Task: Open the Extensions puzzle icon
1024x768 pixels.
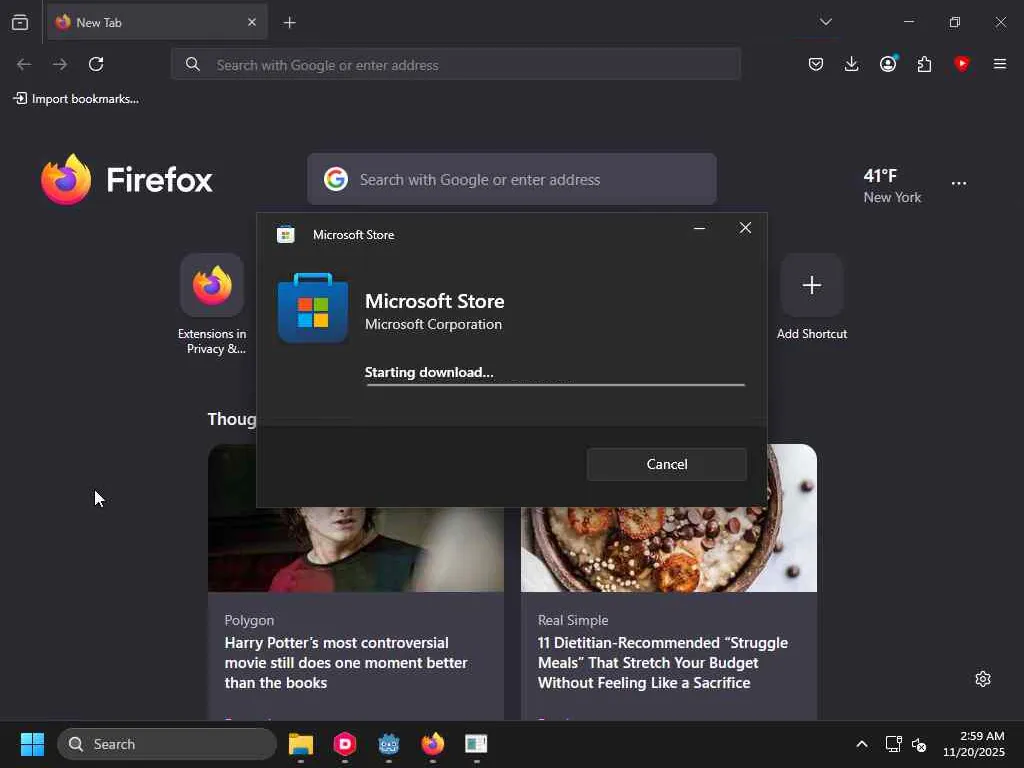Action: [924, 64]
